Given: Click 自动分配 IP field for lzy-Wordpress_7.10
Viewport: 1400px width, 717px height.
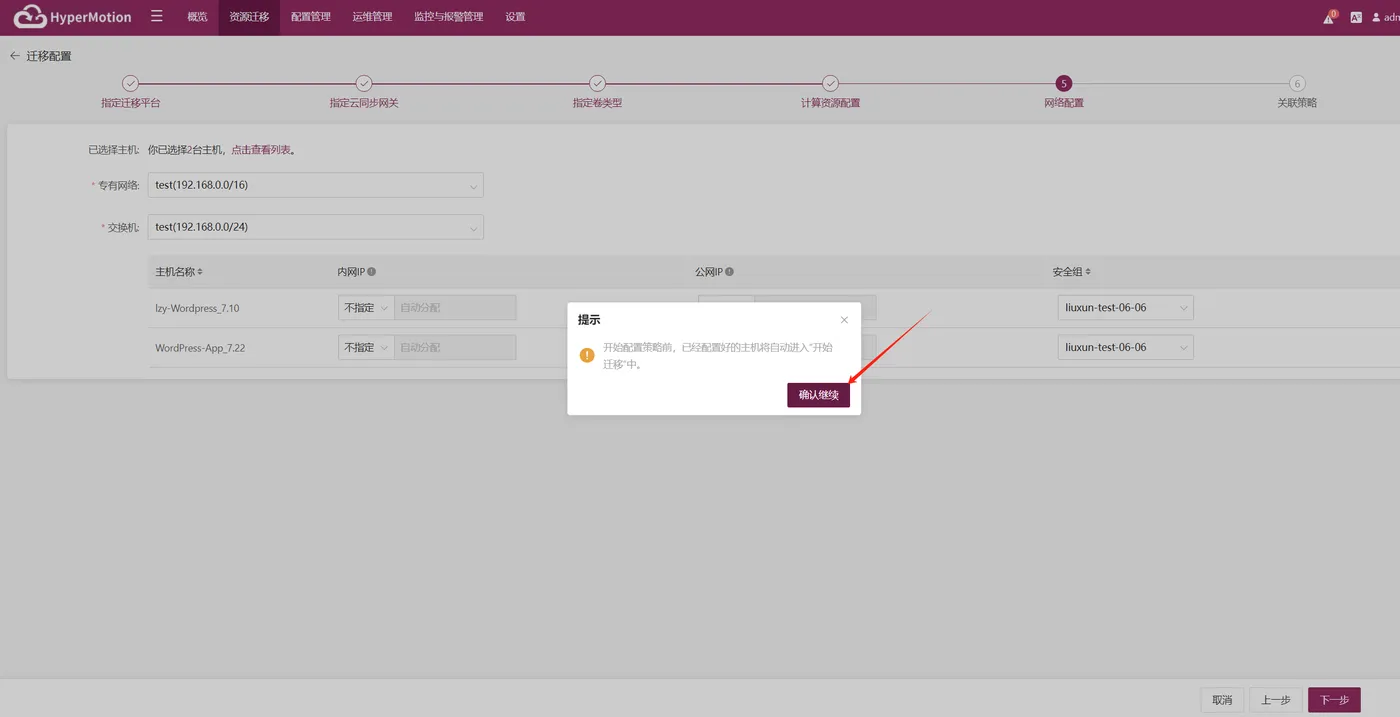Looking at the screenshot, I should click(x=455, y=308).
